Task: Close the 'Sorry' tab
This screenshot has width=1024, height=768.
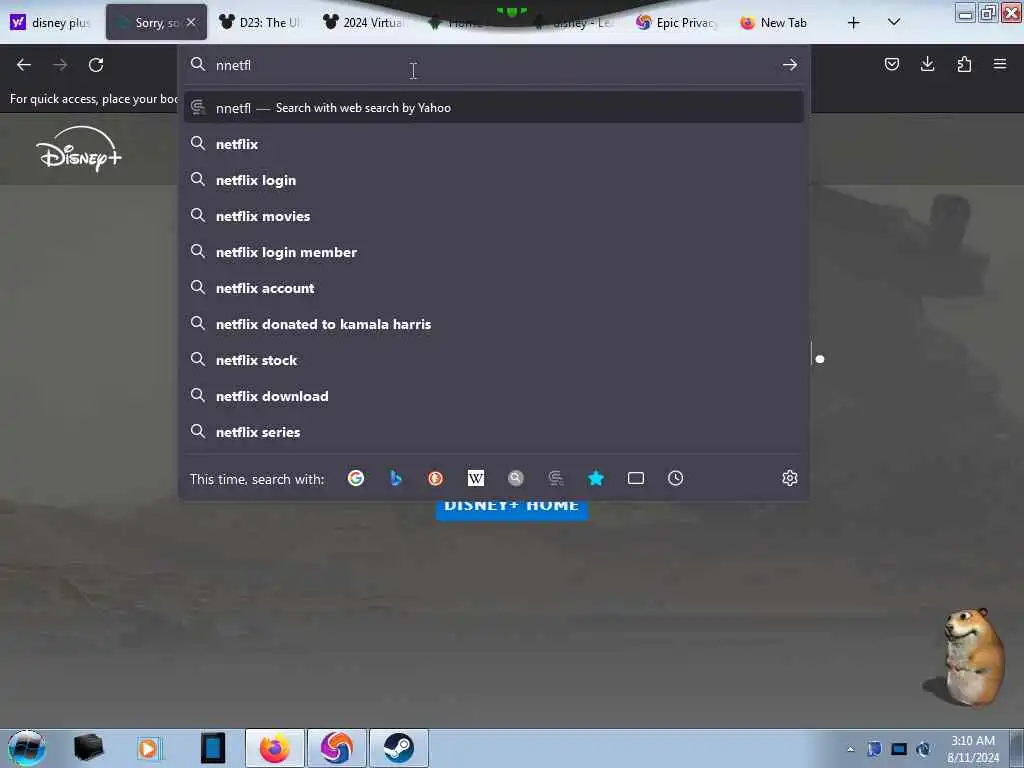Action: [191, 22]
